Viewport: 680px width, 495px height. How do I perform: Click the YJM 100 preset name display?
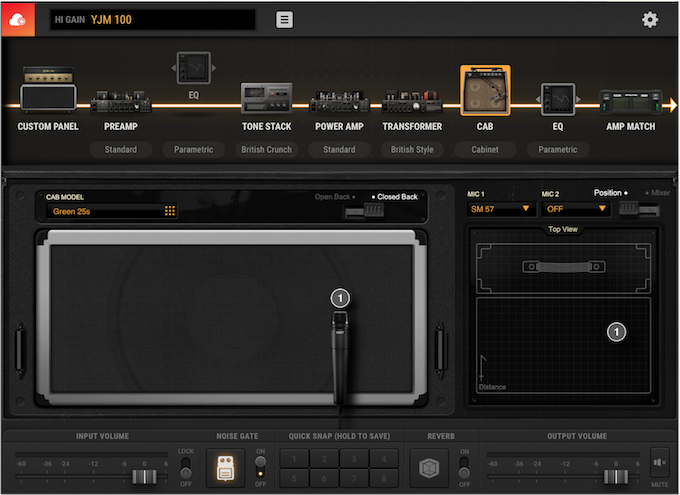coord(153,20)
